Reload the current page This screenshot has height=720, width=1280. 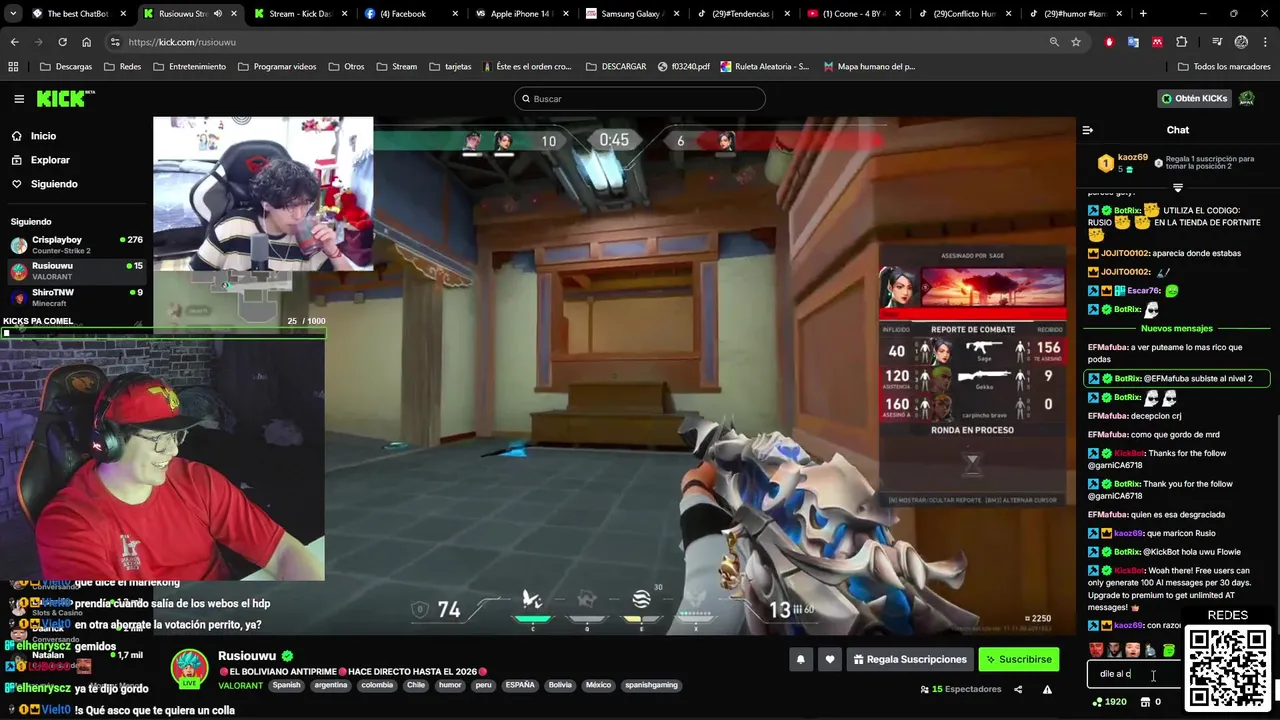pyautogui.click(x=62, y=42)
